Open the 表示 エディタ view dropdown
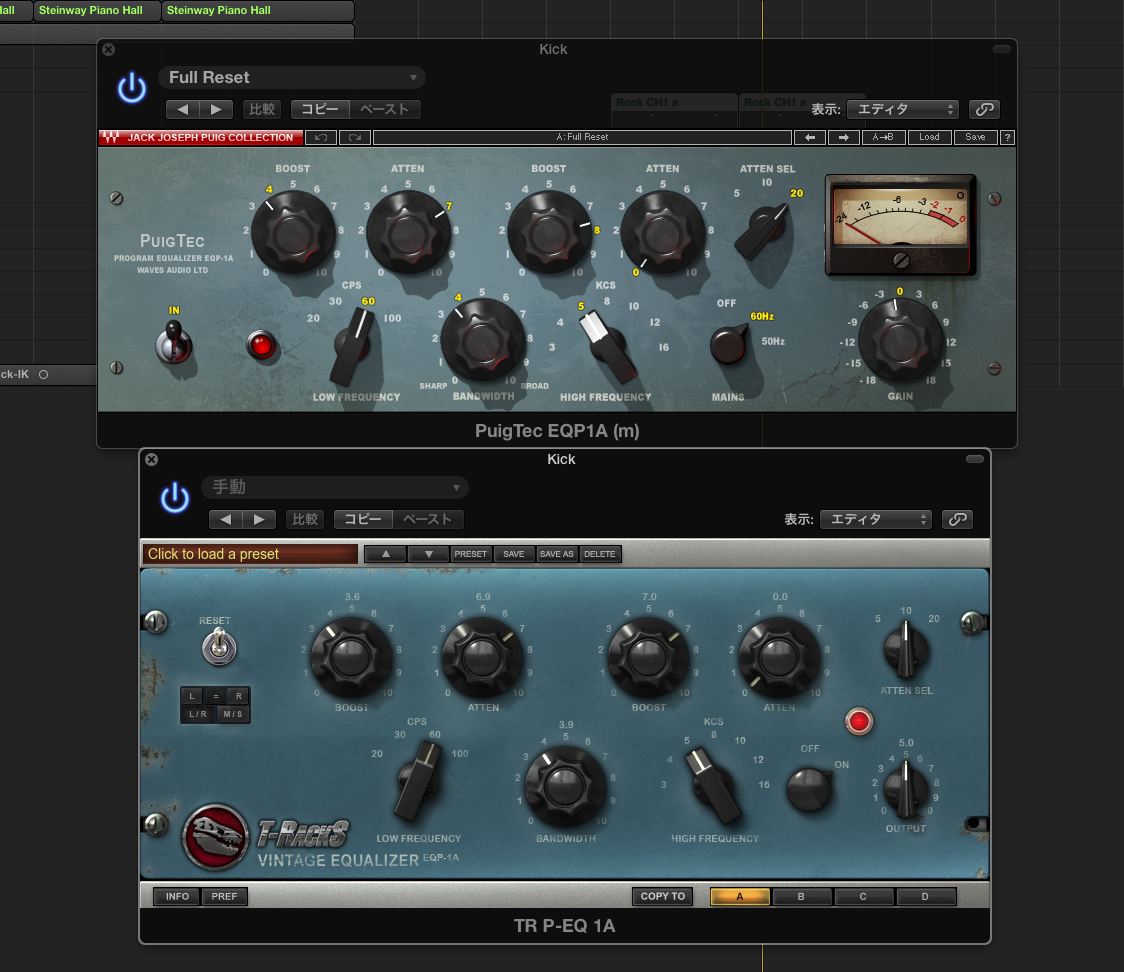1124x972 pixels. click(x=903, y=109)
